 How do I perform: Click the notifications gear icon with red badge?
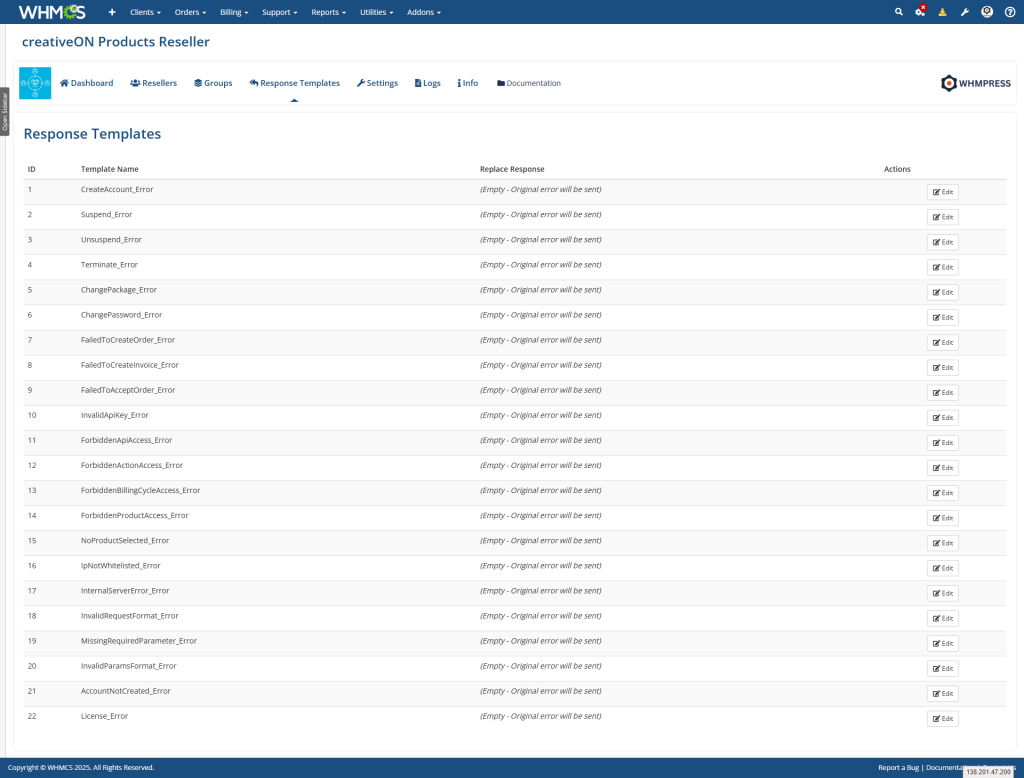pos(920,11)
